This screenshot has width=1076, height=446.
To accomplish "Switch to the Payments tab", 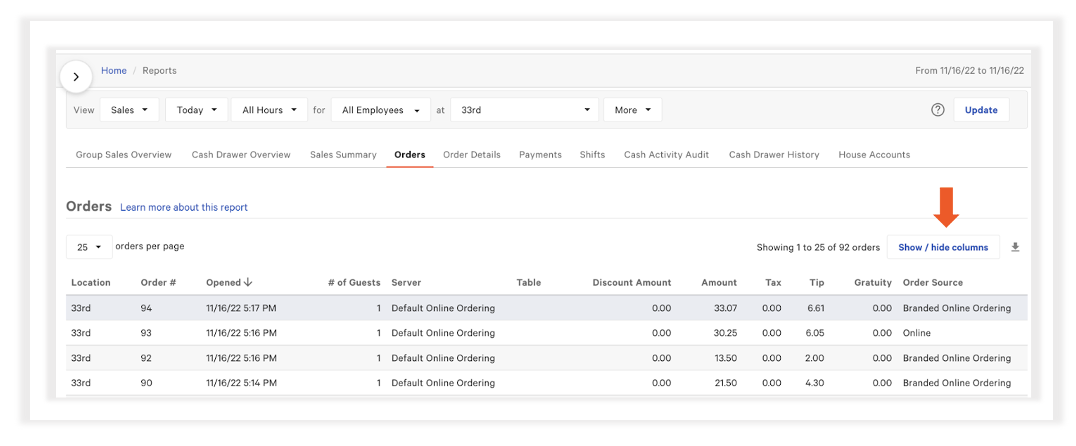I will click(540, 155).
